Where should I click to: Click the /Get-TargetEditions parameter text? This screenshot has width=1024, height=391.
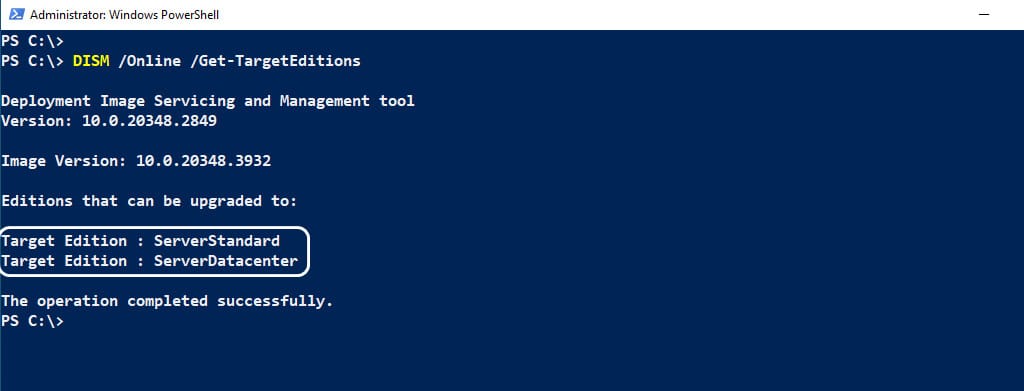[x=275, y=61]
